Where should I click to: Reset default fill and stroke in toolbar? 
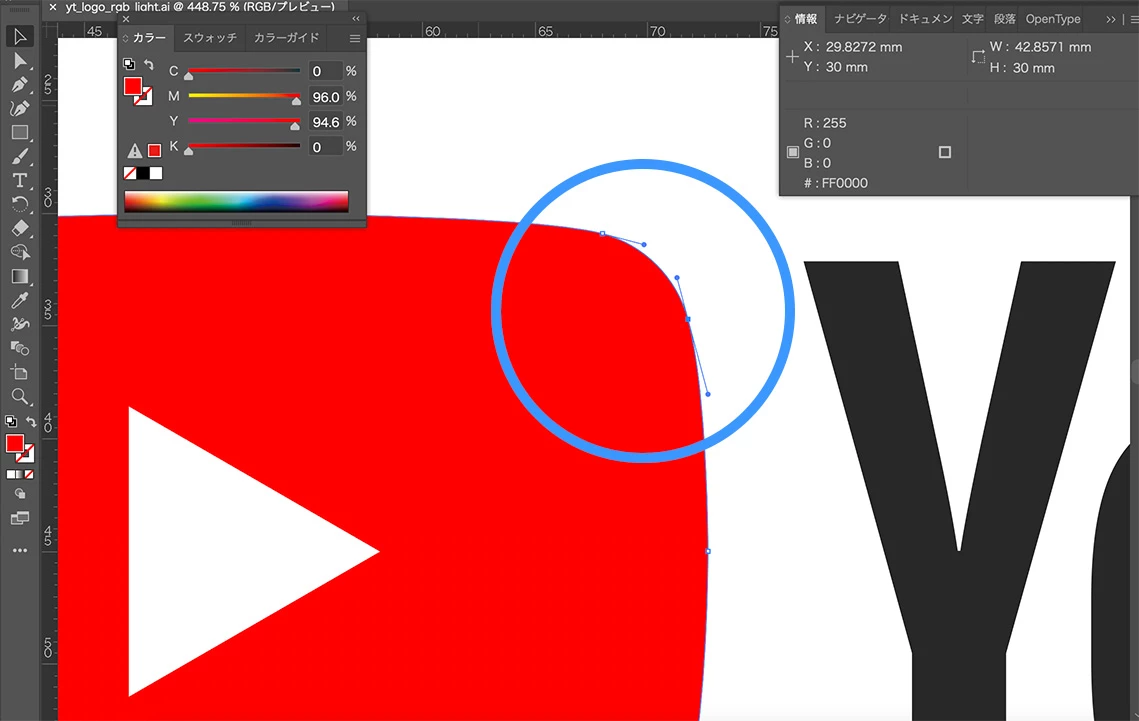11,421
